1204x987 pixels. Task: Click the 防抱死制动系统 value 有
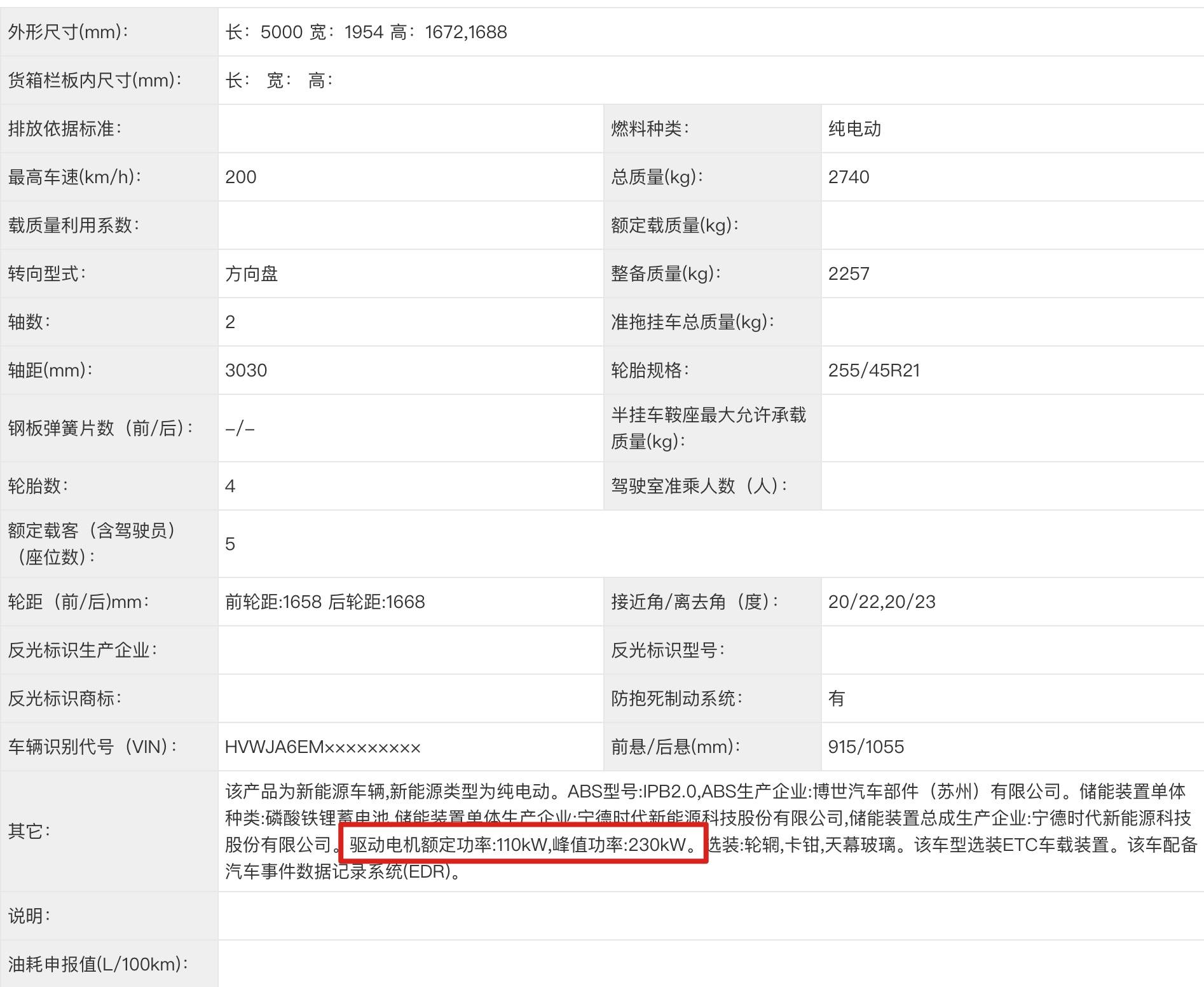(837, 698)
